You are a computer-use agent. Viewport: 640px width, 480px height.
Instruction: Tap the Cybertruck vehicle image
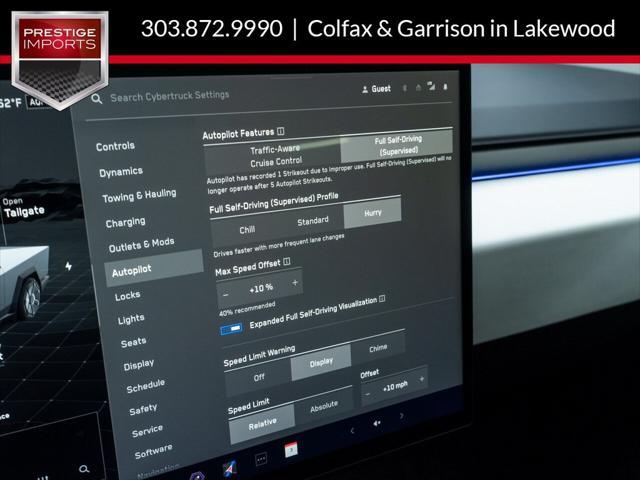coord(23,282)
